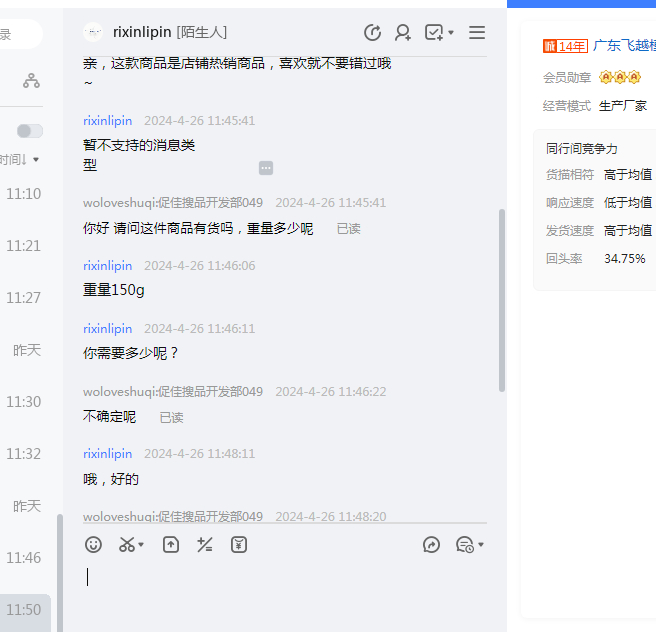The width and height of the screenshot is (656, 632).
Task: Click the chat scrollbar thumb
Action: coord(502,300)
